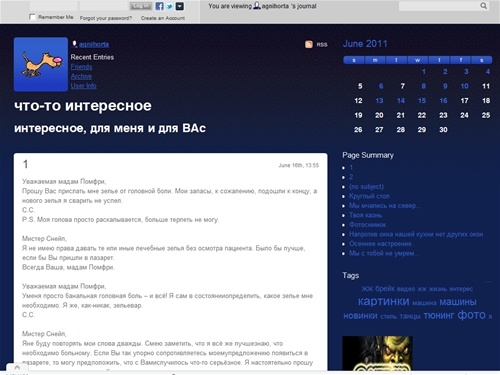Click the profile icon beside agnihorta link
Viewport: 500px width, 375px height.
[x=74, y=44]
